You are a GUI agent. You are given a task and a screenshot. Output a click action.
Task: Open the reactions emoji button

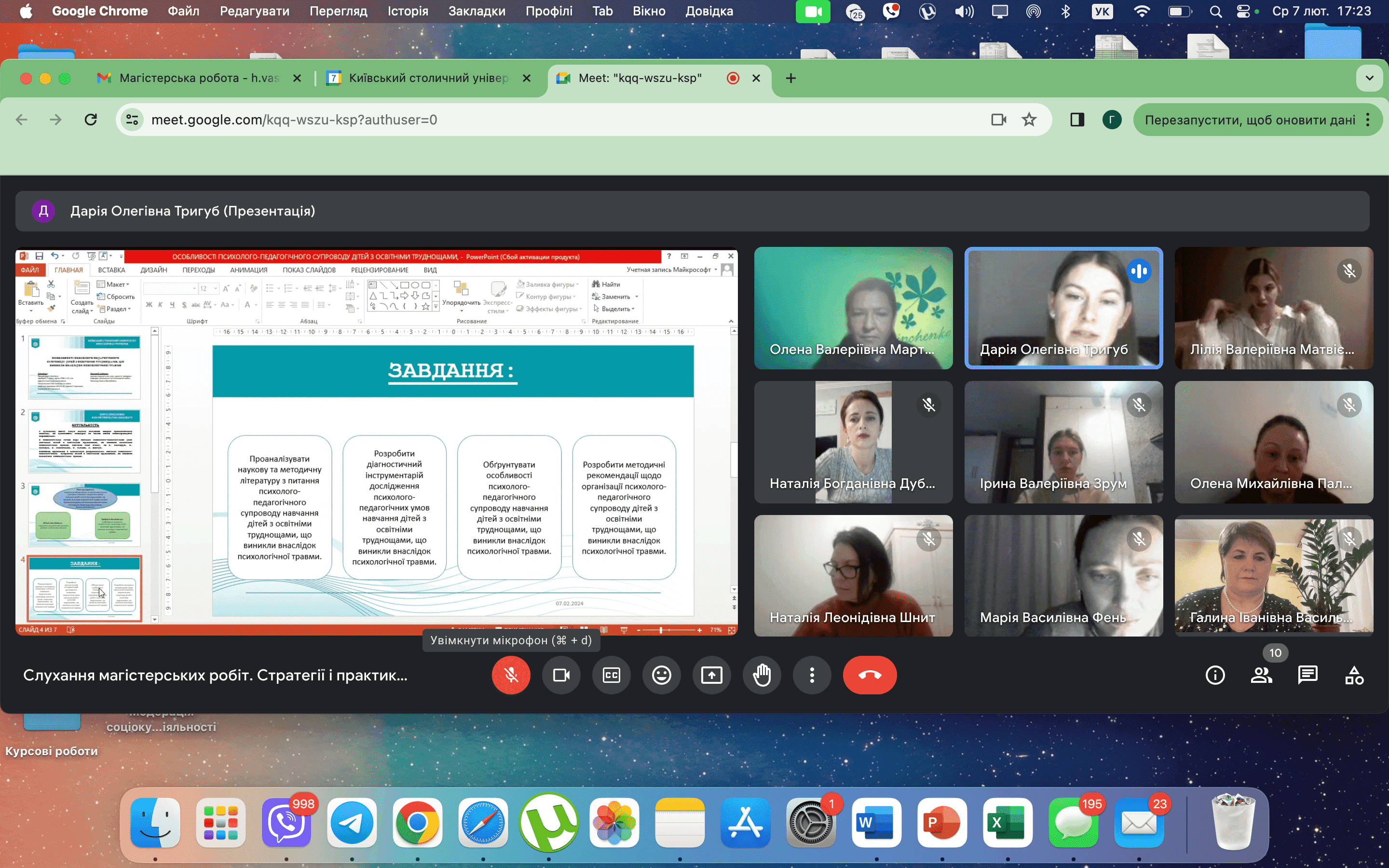tap(661, 675)
